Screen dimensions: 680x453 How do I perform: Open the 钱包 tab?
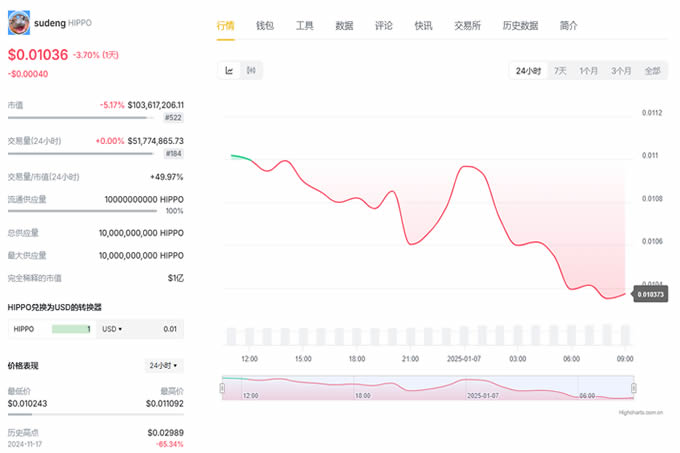click(265, 25)
